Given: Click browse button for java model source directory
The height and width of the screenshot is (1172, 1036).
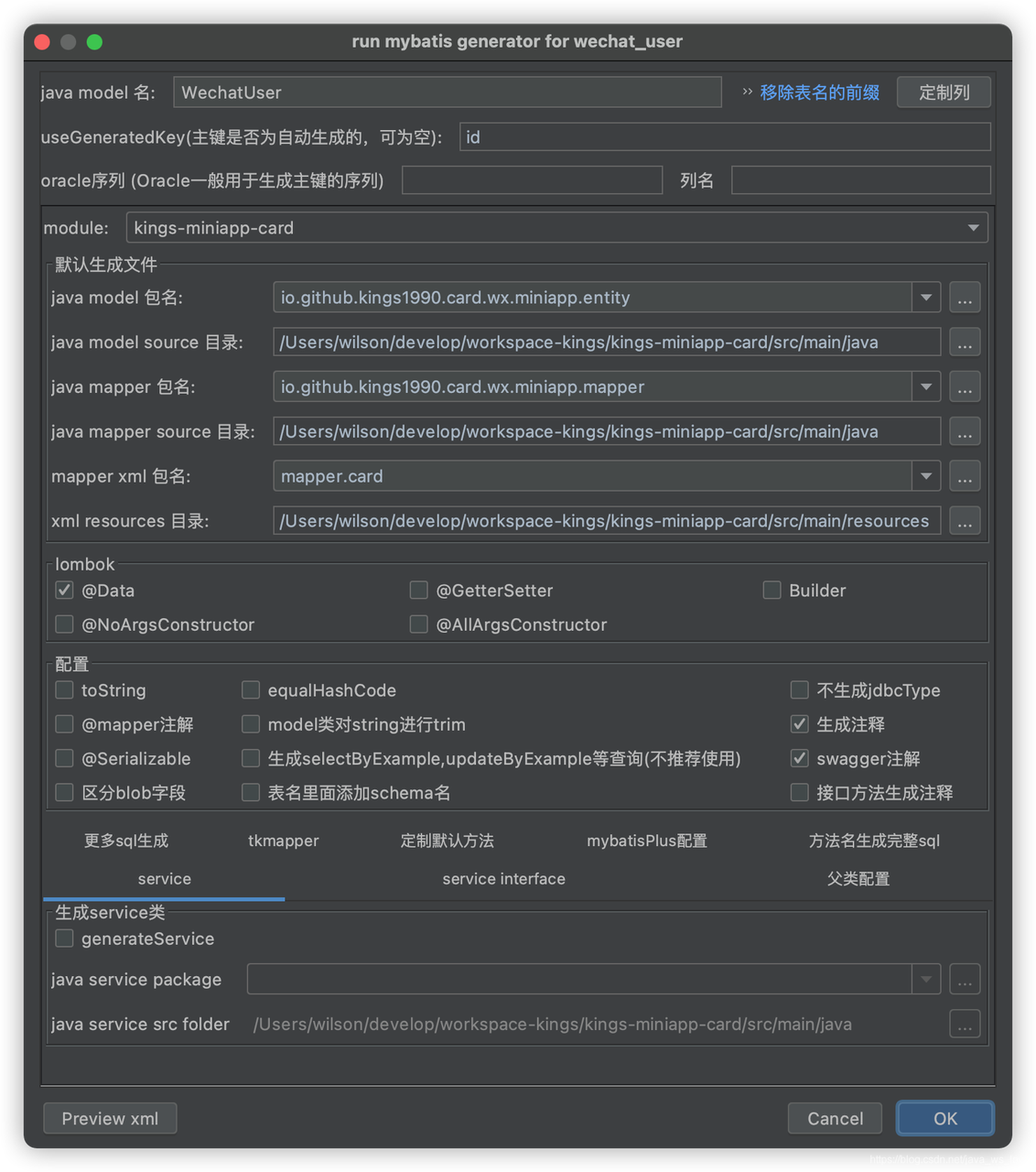Looking at the screenshot, I should [x=965, y=342].
